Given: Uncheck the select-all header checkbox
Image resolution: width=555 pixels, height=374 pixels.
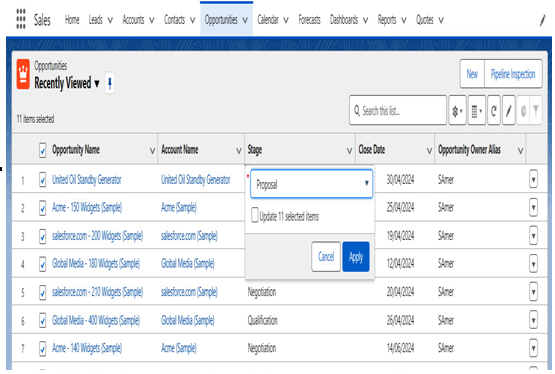Looking at the screenshot, I should point(42,150).
